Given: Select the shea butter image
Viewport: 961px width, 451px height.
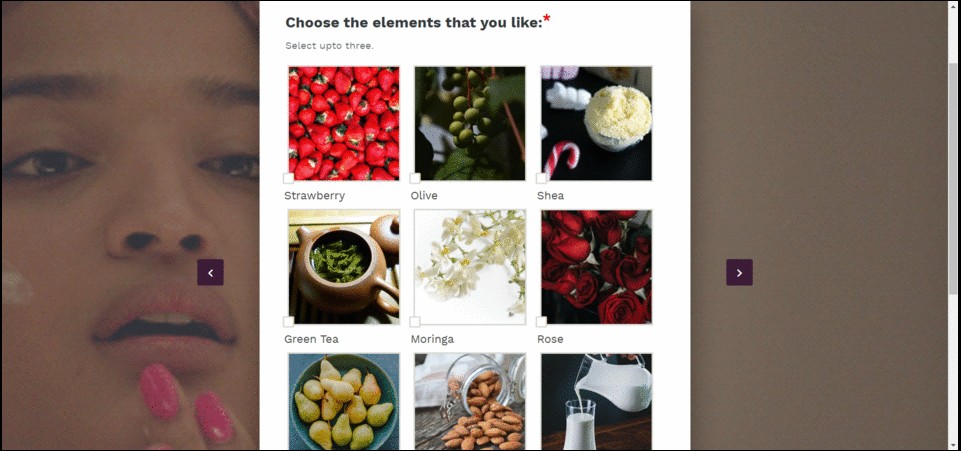Looking at the screenshot, I should pos(596,123).
